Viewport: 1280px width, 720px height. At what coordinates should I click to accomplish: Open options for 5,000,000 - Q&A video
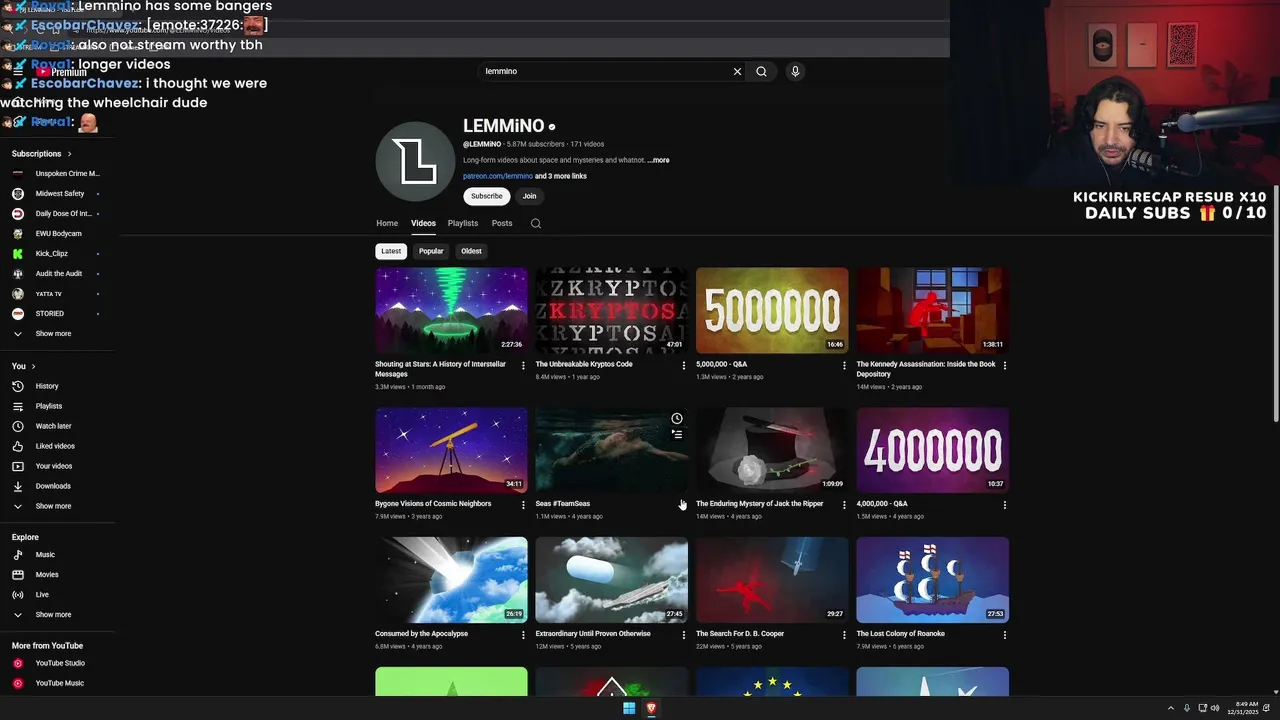844,365
